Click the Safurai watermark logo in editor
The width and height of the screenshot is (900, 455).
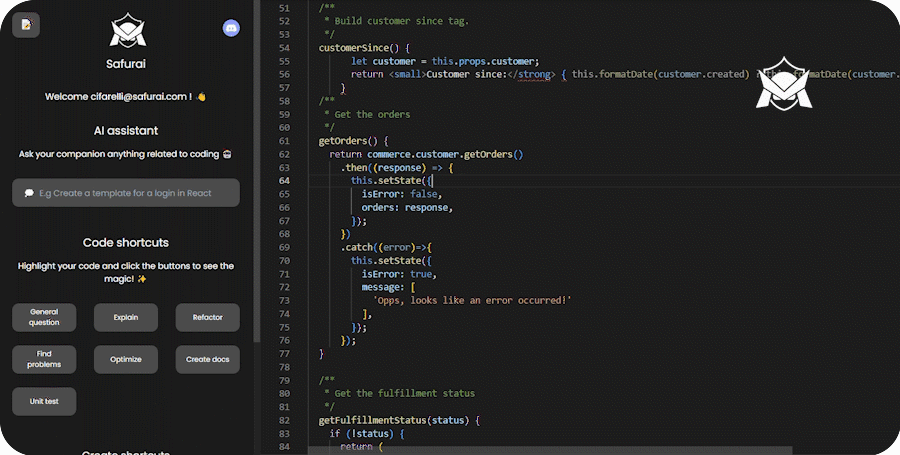783,89
